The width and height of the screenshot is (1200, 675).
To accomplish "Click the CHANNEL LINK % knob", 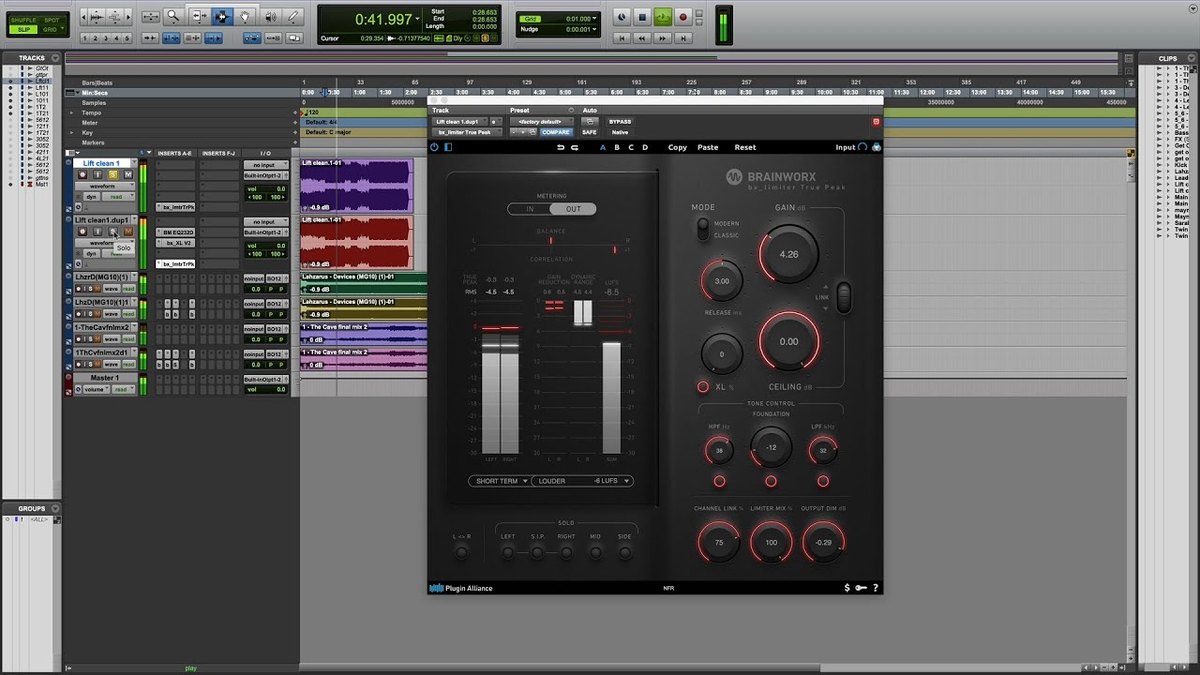I will (x=719, y=541).
